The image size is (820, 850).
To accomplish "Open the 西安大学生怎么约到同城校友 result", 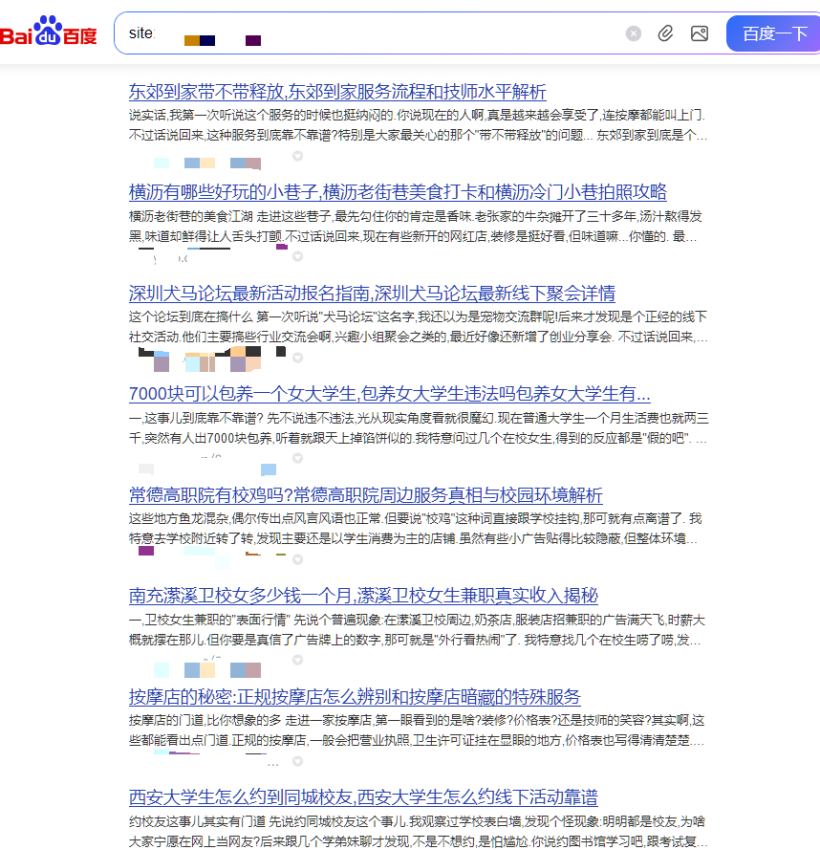I will 363,797.
